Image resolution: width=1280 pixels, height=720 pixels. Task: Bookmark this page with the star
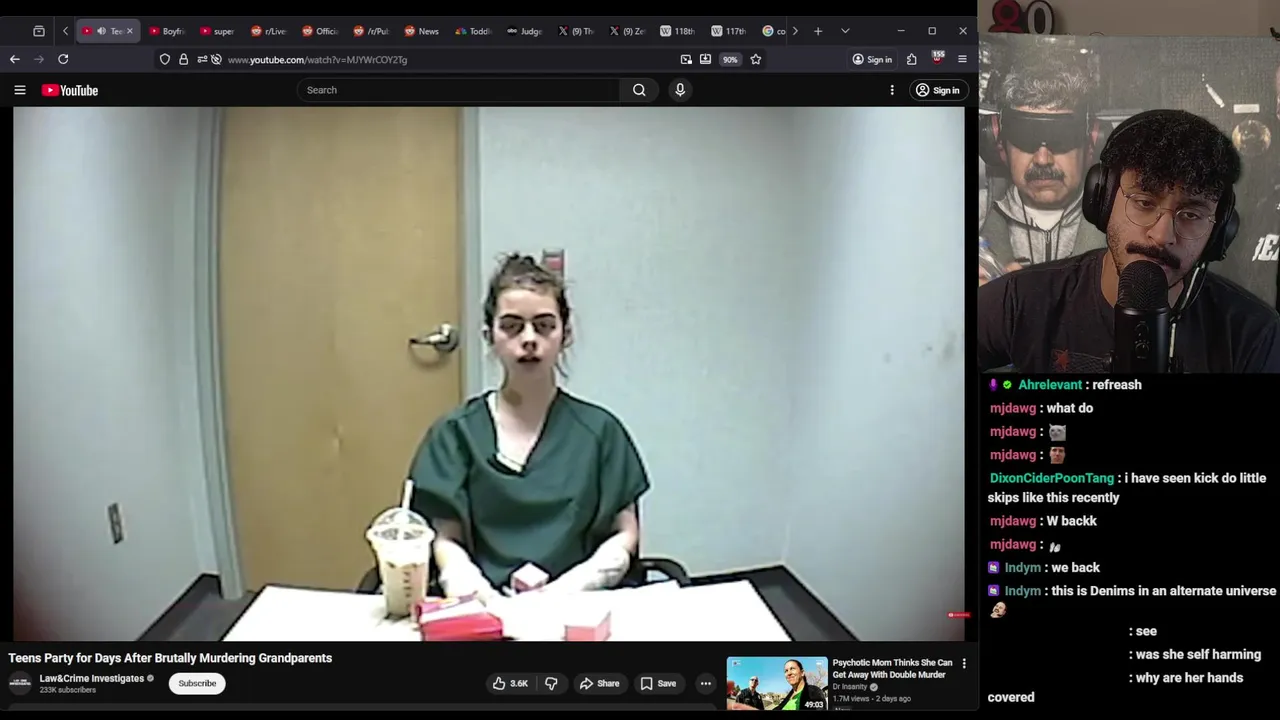pyautogui.click(x=756, y=59)
